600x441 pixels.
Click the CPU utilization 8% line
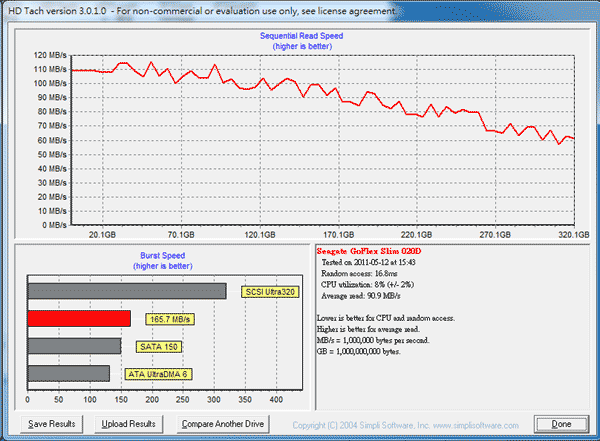click(367, 284)
